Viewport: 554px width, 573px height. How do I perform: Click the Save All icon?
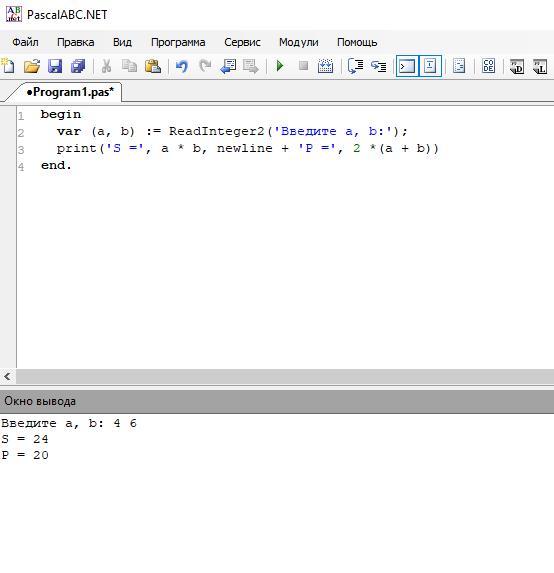(78, 66)
